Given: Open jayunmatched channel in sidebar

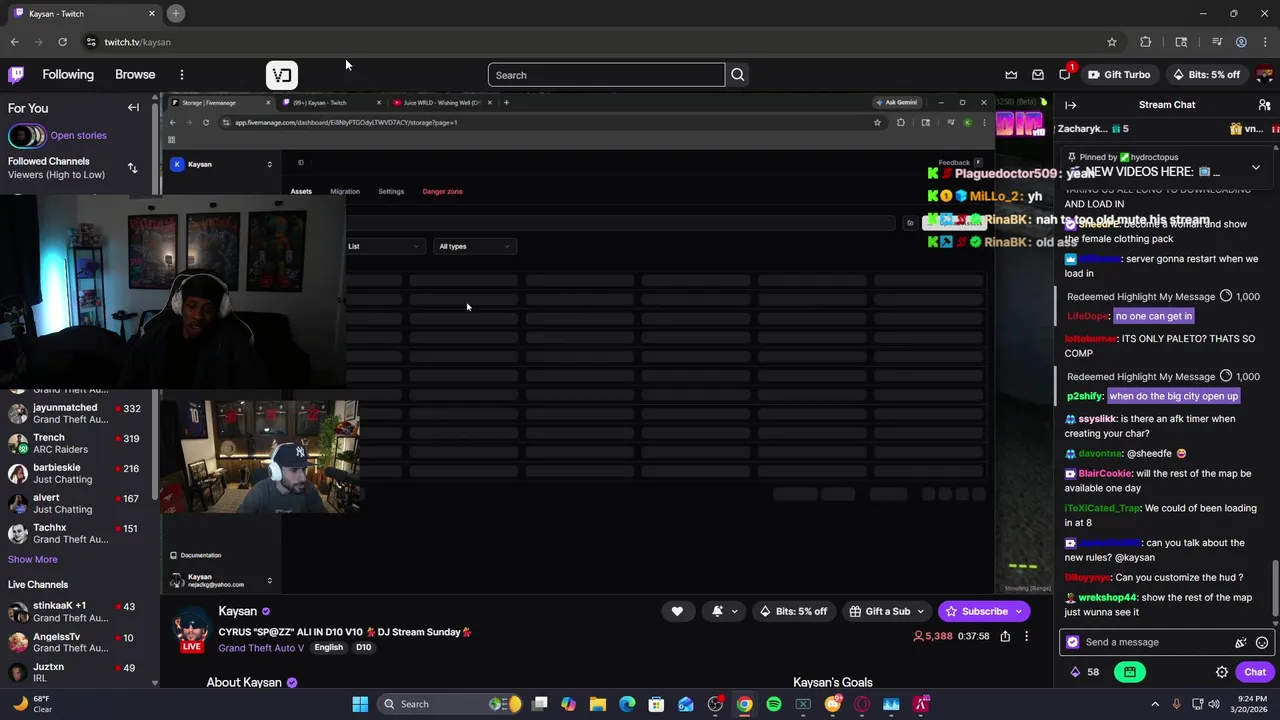Looking at the screenshot, I should (x=78, y=413).
